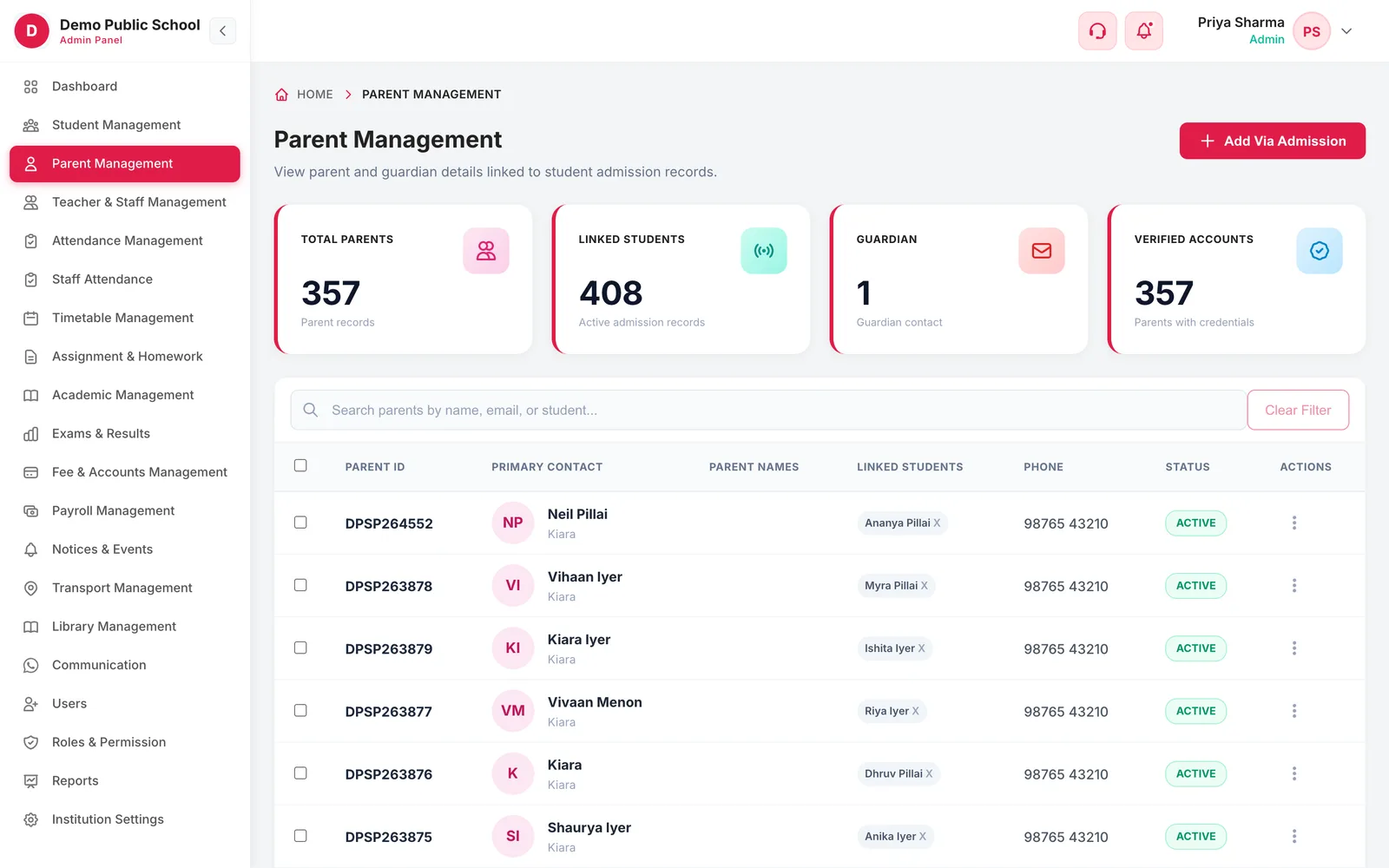This screenshot has height=868, width=1389.
Task: Select the checkbox for DPSP264552
Action: point(300,523)
